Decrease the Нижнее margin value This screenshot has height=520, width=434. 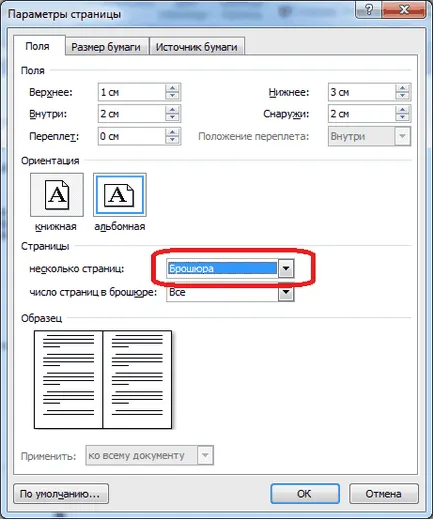[x=403, y=96]
